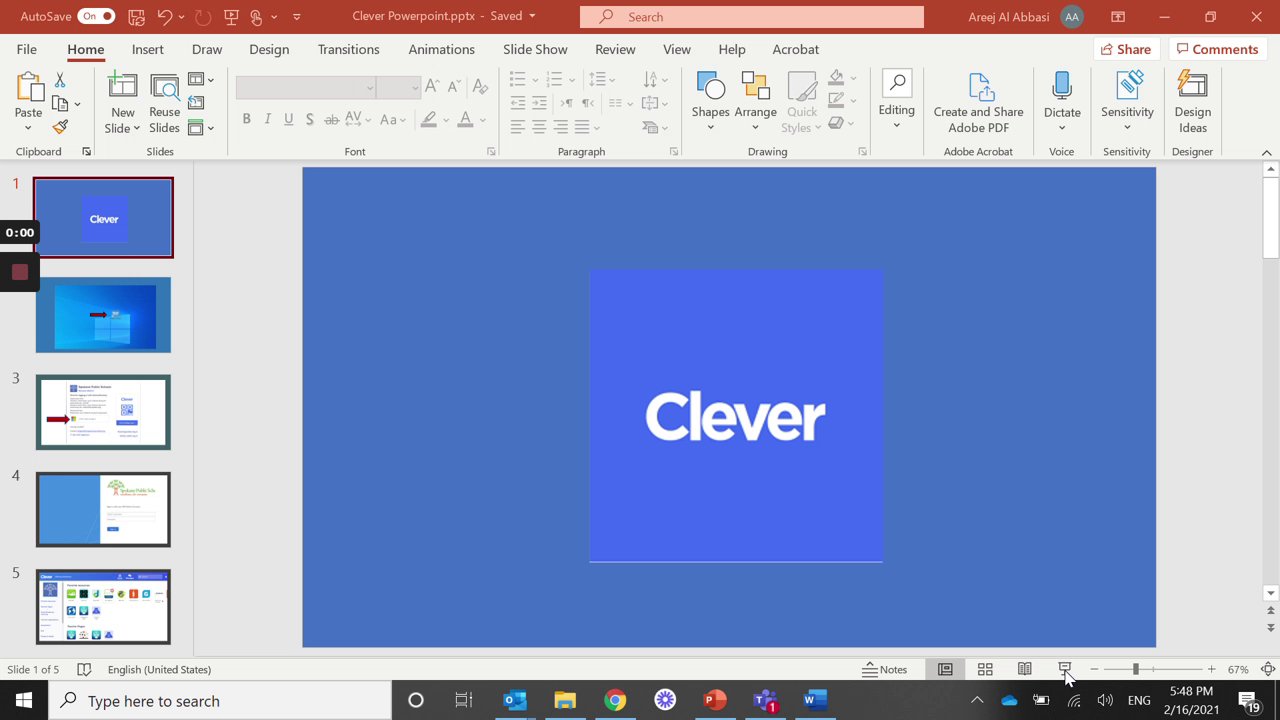Toggle Bold formatting
This screenshot has height=720, width=1280.
[246, 120]
